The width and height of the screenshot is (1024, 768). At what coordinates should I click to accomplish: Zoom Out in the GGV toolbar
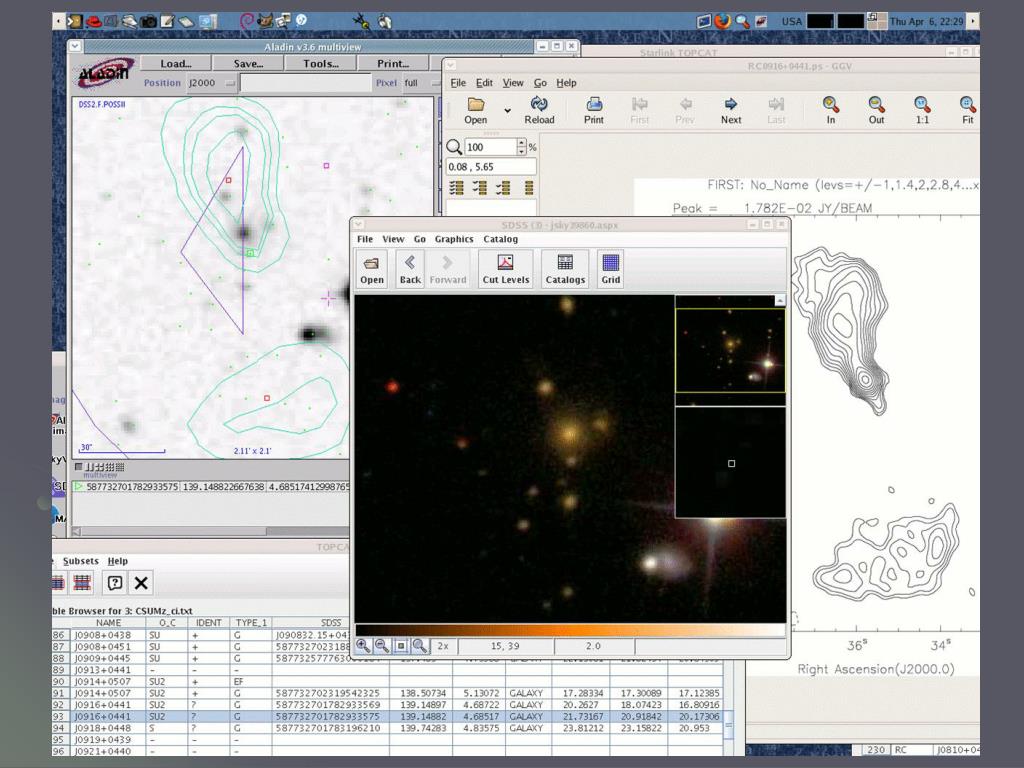tap(876, 110)
